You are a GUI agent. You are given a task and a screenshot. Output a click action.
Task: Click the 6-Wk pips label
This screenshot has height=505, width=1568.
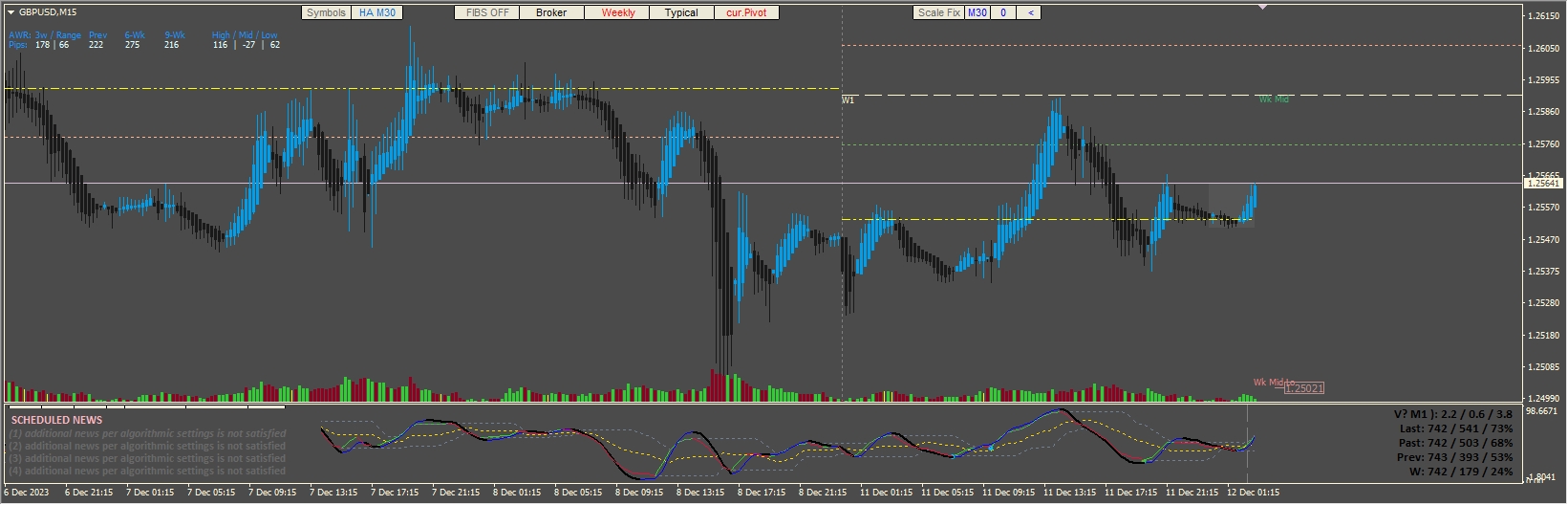[x=135, y=35]
